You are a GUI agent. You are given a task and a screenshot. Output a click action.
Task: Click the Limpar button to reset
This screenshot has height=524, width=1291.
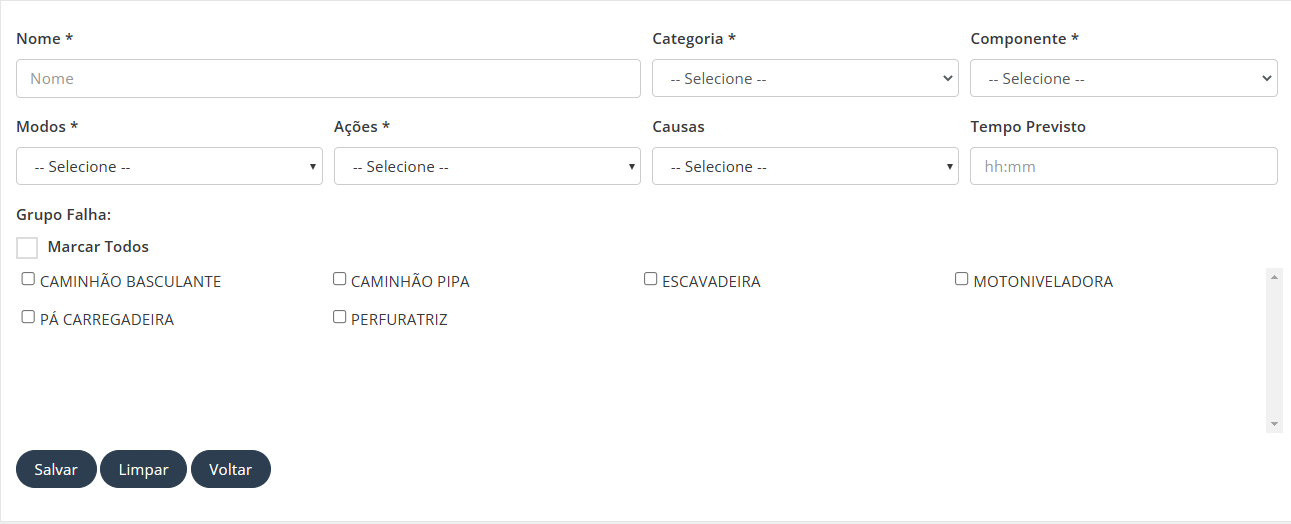coord(143,469)
